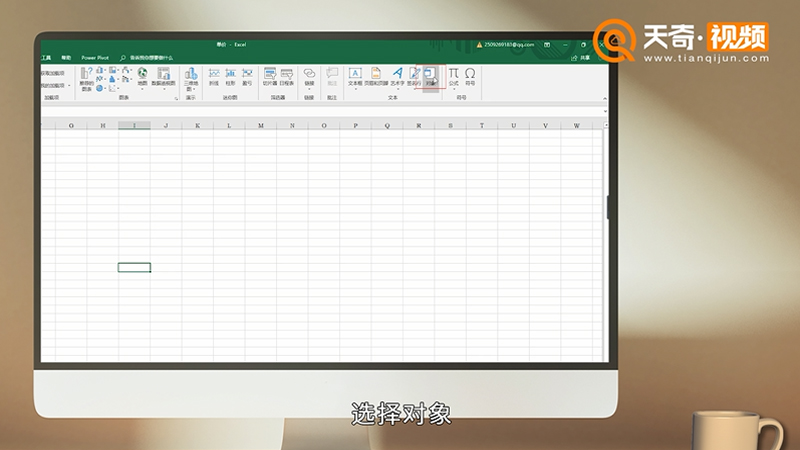Select column header M
The image size is (800, 450).
point(261,125)
